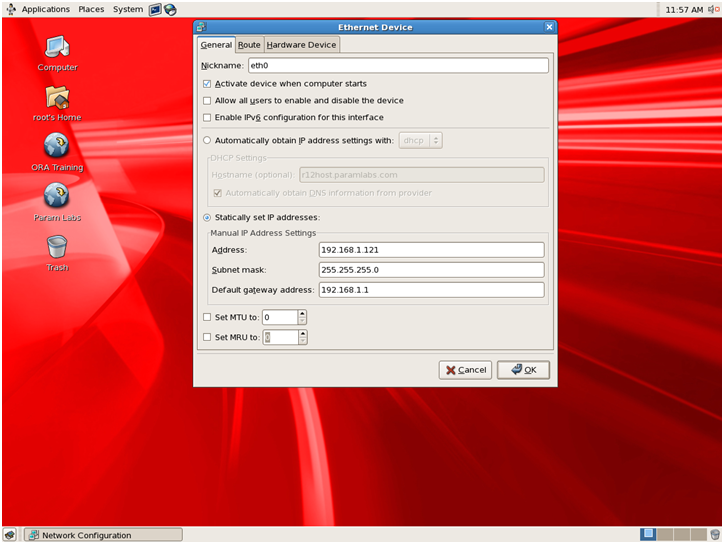Image resolution: width=724 pixels, height=544 pixels.
Task: Click the Cancel button
Action: [465, 370]
